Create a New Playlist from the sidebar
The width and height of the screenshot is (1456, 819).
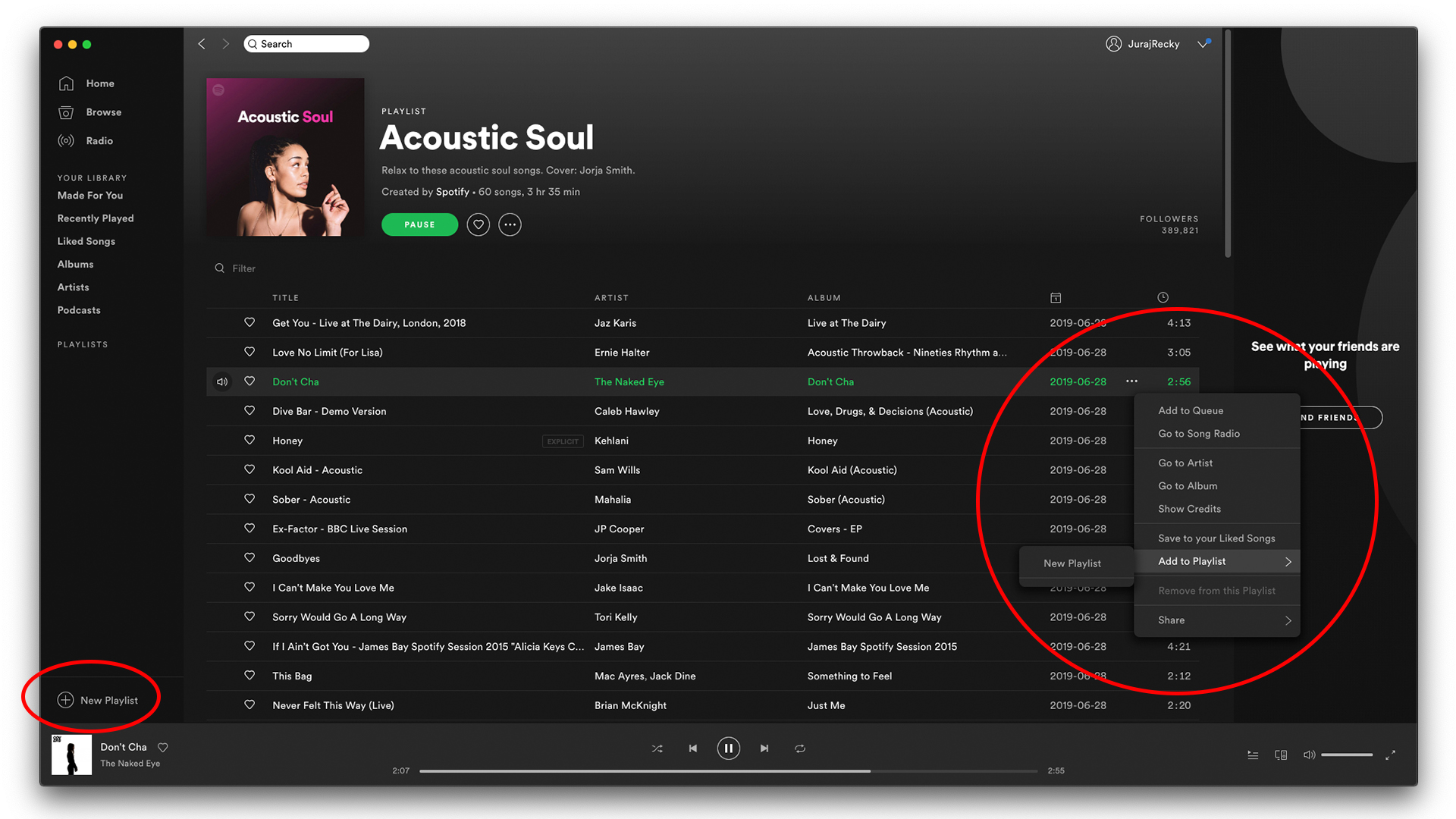pyautogui.click(x=98, y=700)
